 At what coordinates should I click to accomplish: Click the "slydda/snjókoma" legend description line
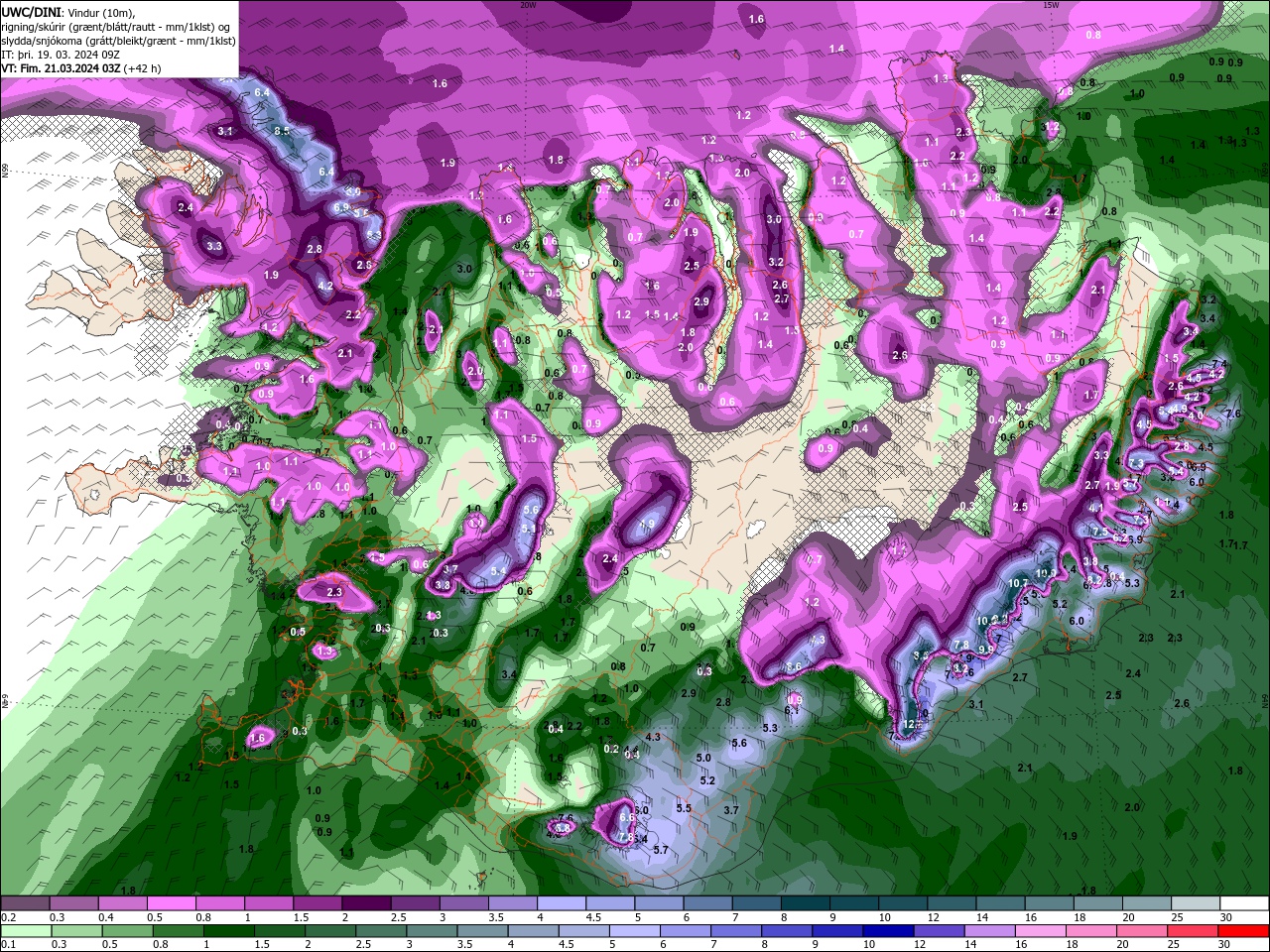tap(118, 41)
